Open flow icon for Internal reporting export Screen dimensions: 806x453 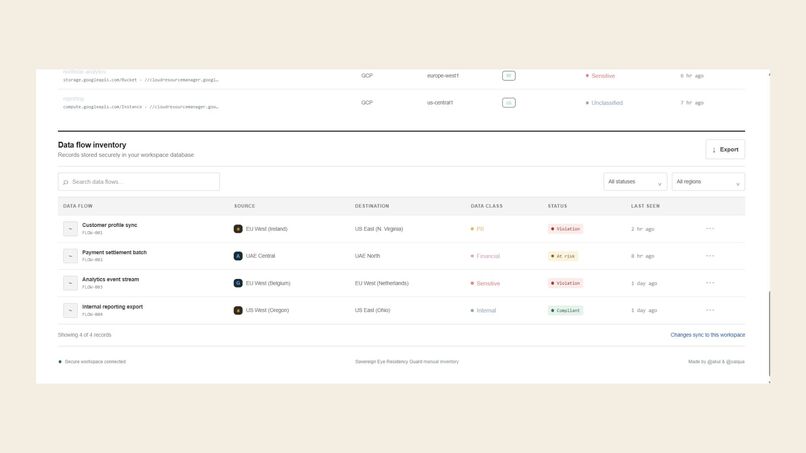tap(70, 310)
